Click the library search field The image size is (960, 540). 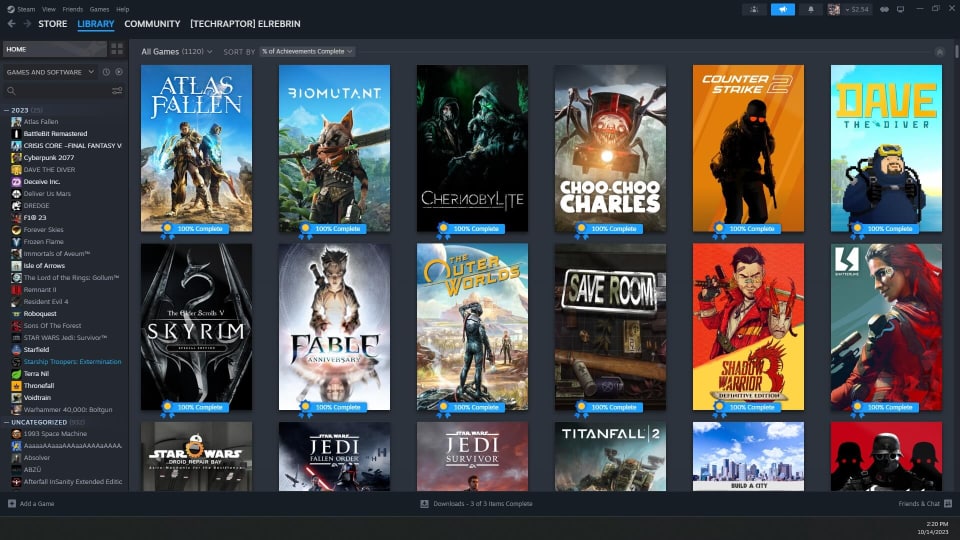click(58, 91)
